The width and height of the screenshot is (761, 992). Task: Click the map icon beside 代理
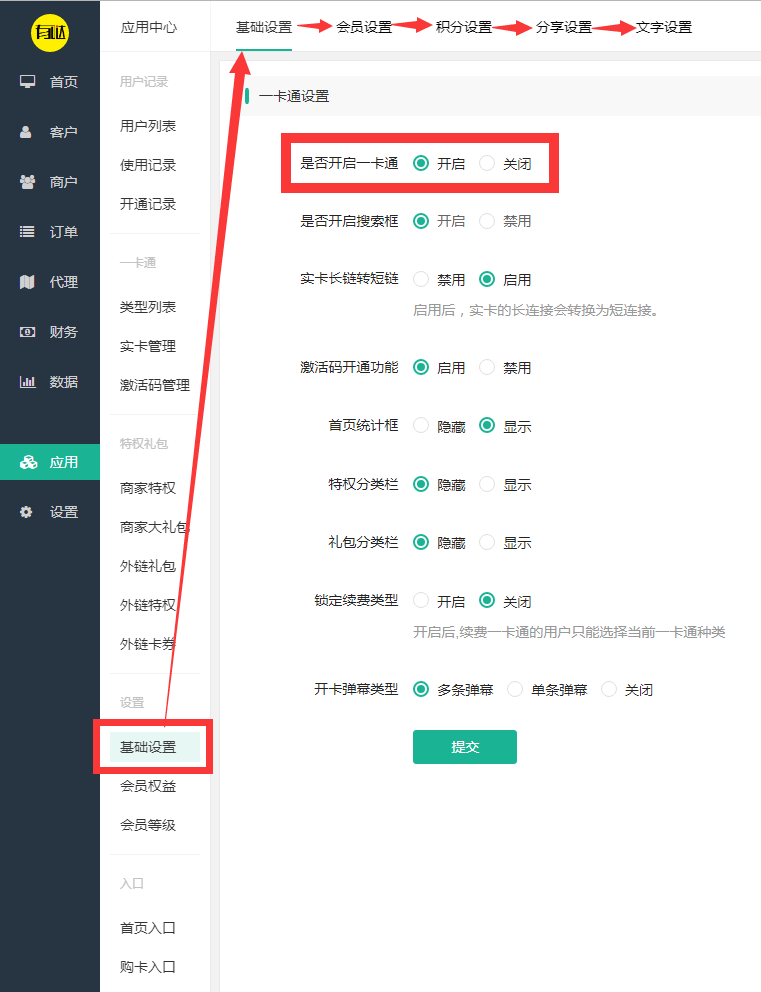coord(27,282)
